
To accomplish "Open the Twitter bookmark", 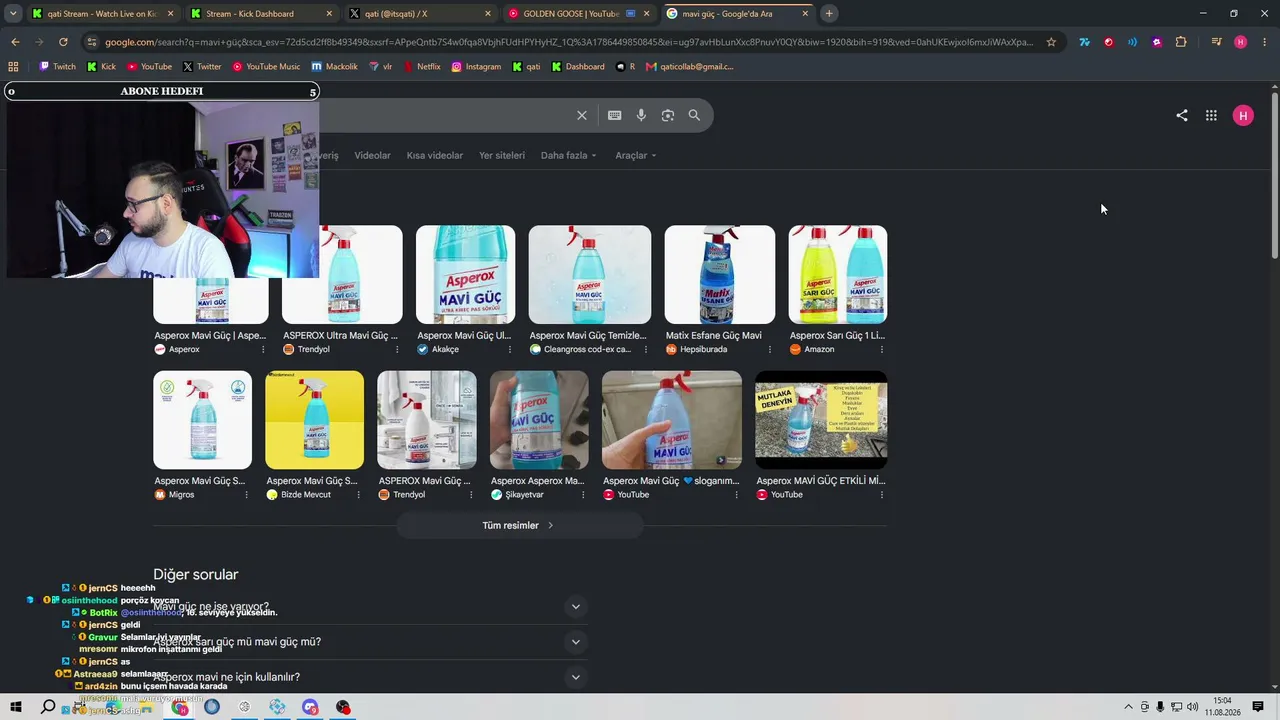I will (x=202, y=67).
